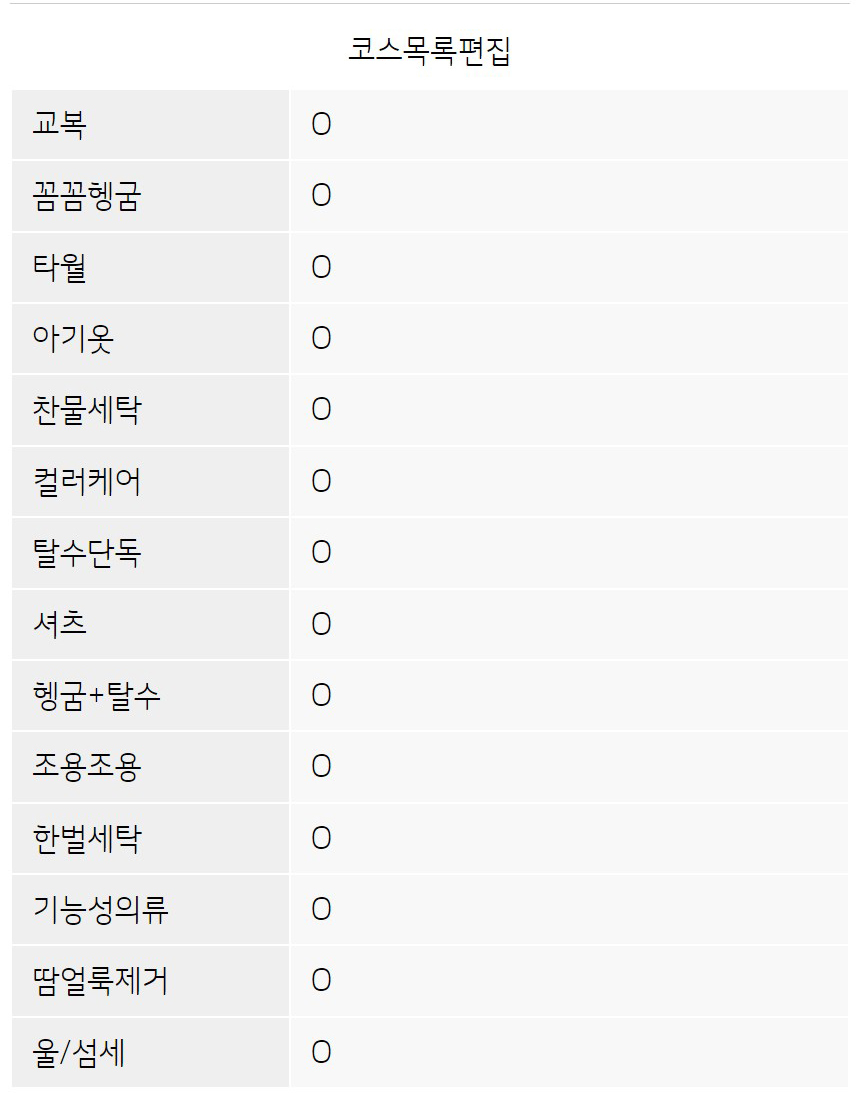Toggle the O mark for 꼼꼼헹굼
This screenshot has height=1093, width=860.
click(321, 196)
